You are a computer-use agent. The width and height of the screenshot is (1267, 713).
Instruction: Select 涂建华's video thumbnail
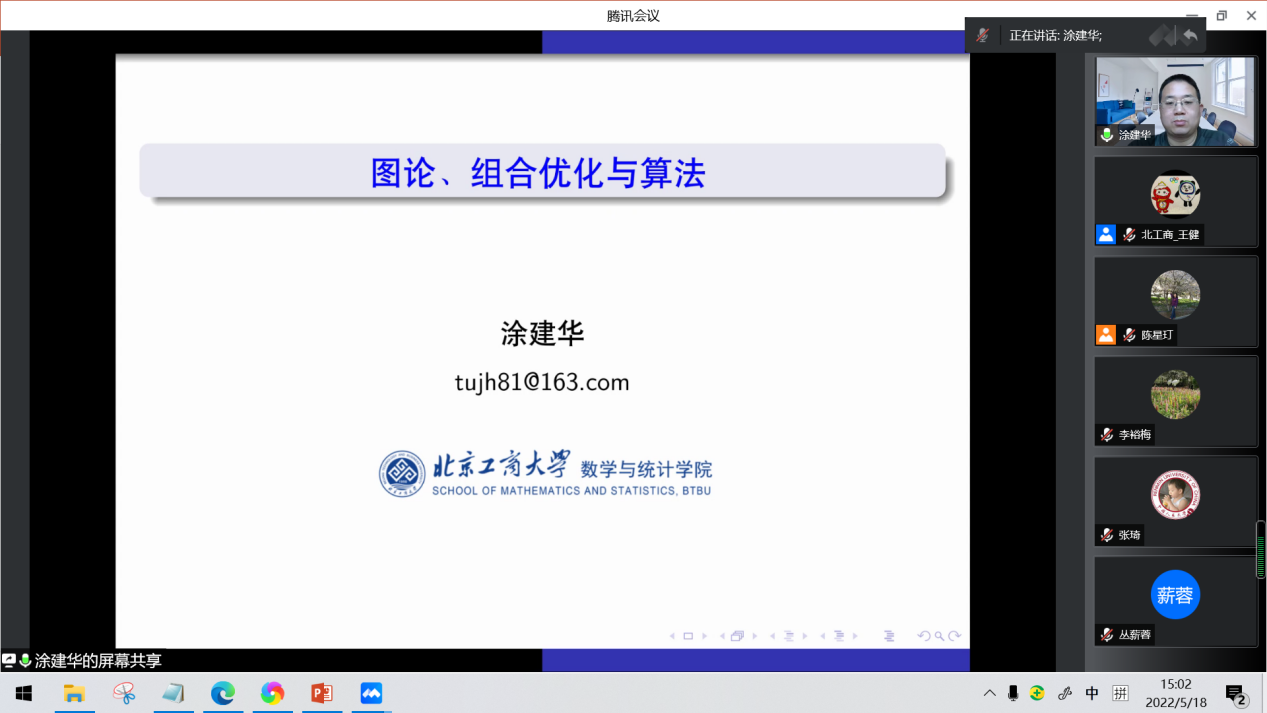click(1175, 101)
